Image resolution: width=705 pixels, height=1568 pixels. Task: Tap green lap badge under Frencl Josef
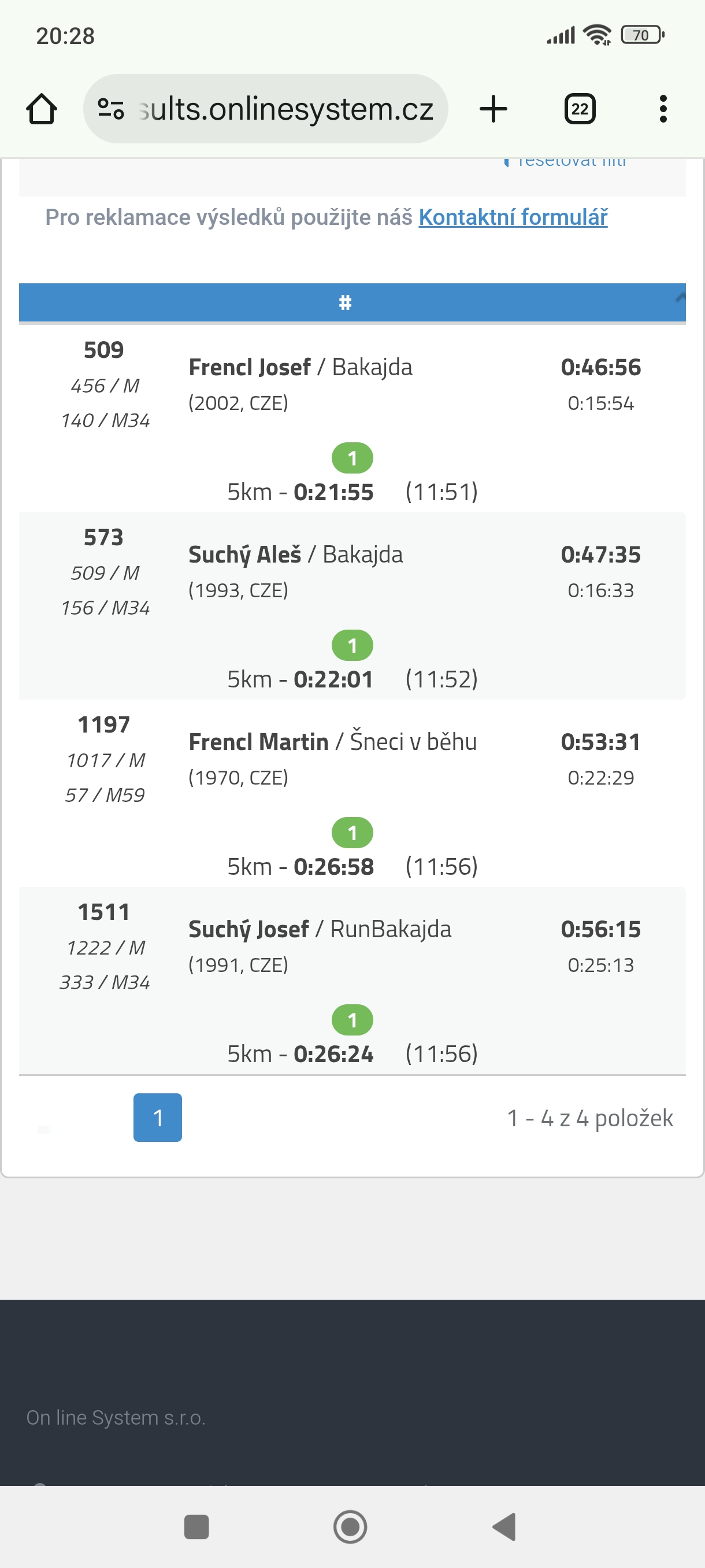click(352, 458)
